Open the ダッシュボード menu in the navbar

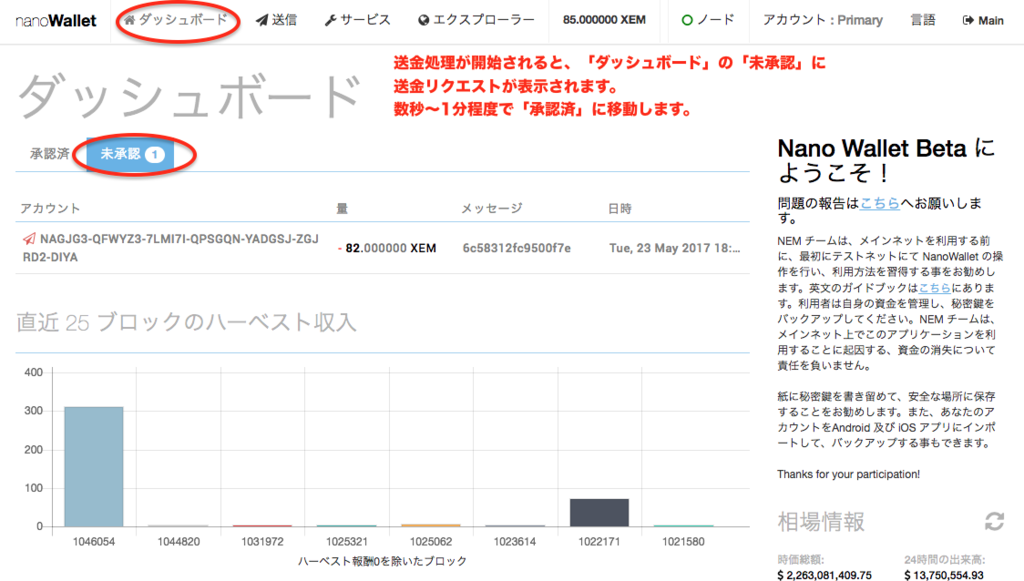click(176, 20)
